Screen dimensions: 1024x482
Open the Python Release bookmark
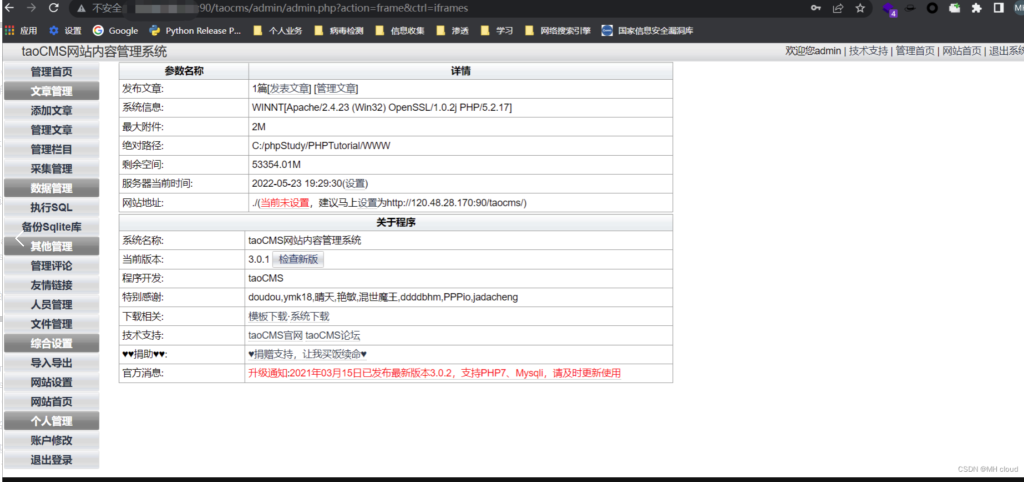click(x=195, y=31)
